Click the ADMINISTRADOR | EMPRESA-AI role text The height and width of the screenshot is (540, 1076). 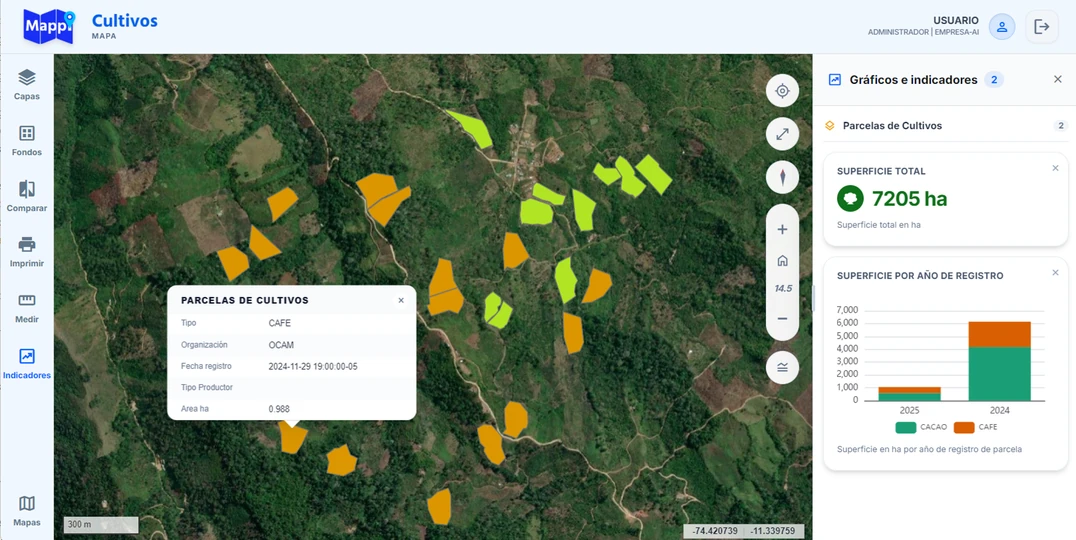[923, 32]
